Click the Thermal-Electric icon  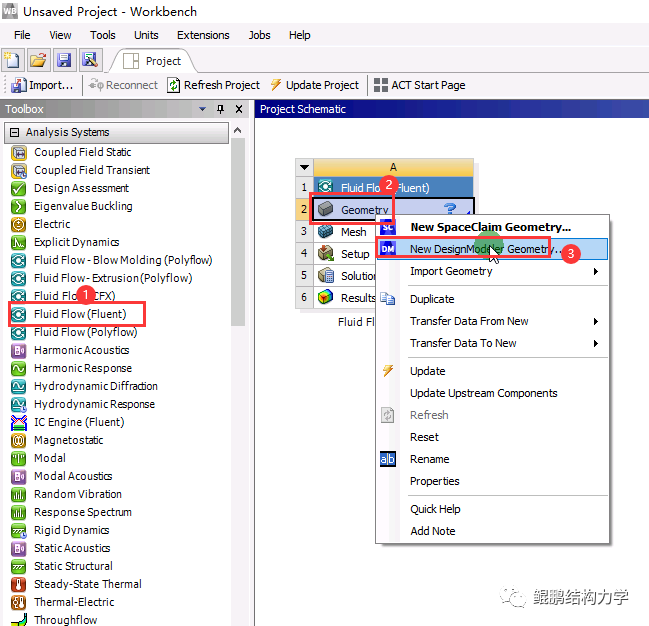click(19, 603)
